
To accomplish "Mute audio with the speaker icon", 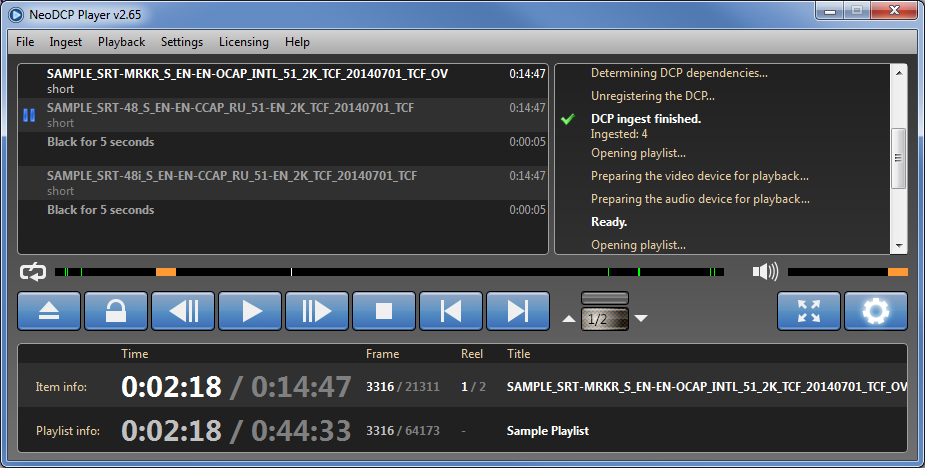I will (x=765, y=272).
